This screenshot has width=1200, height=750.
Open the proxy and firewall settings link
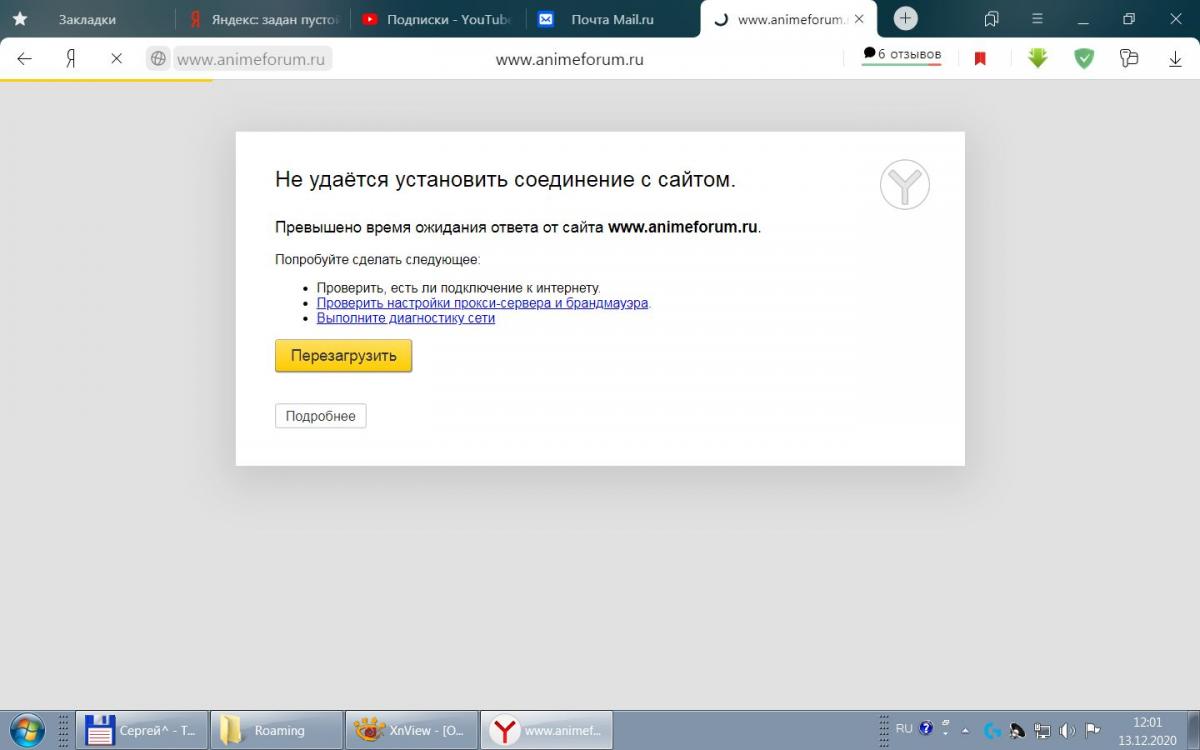pos(482,303)
